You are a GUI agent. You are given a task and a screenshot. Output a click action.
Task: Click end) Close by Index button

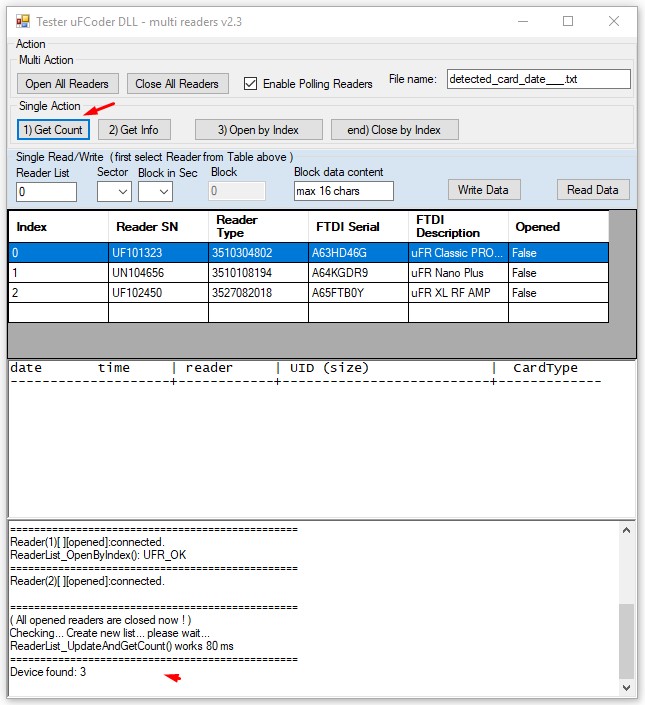pos(395,130)
